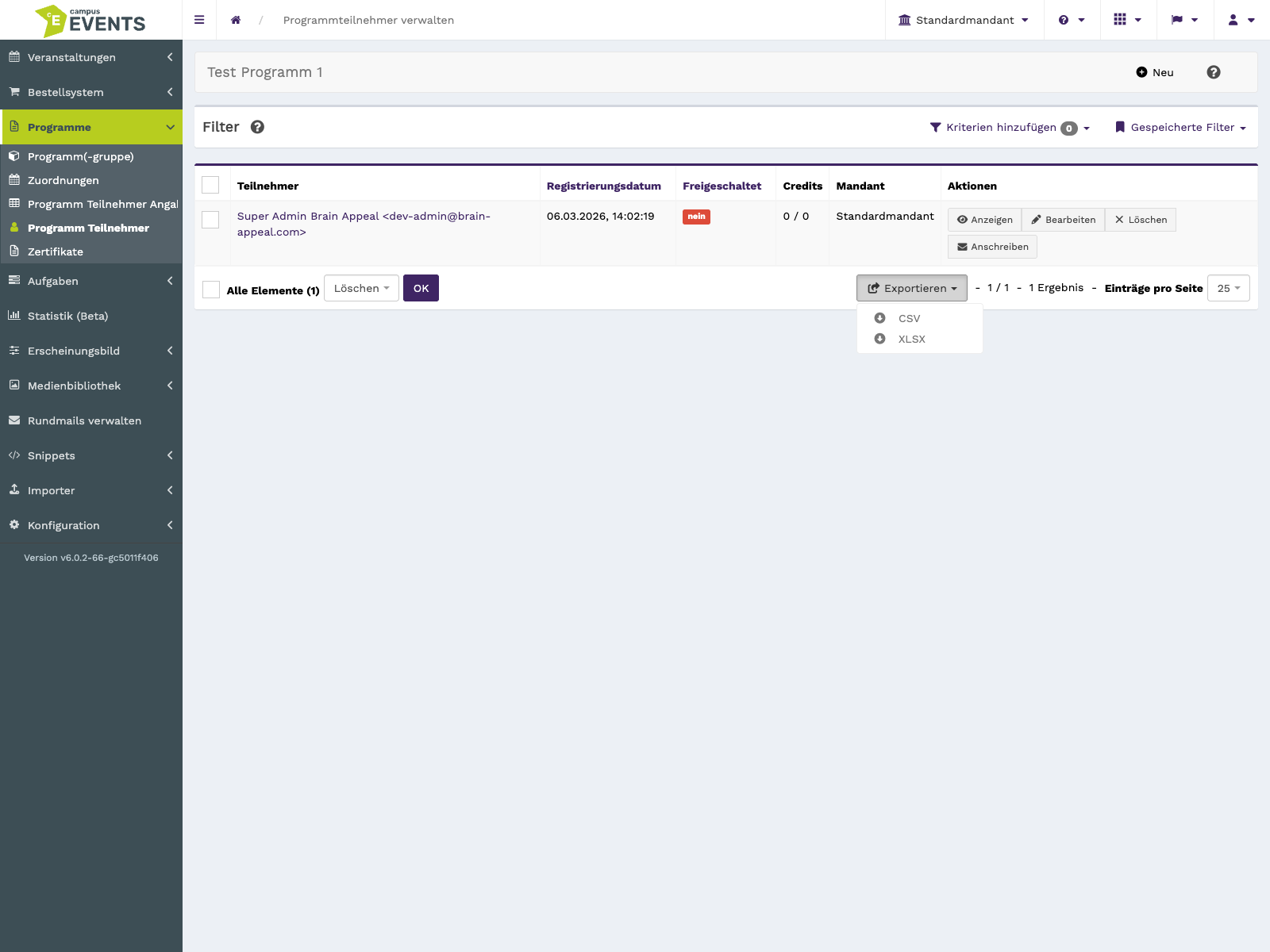The width and height of the screenshot is (1270, 952).
Task: Expand Bestellsystem sidebar section
Action: pyautogui.click(x=91, y=92)
